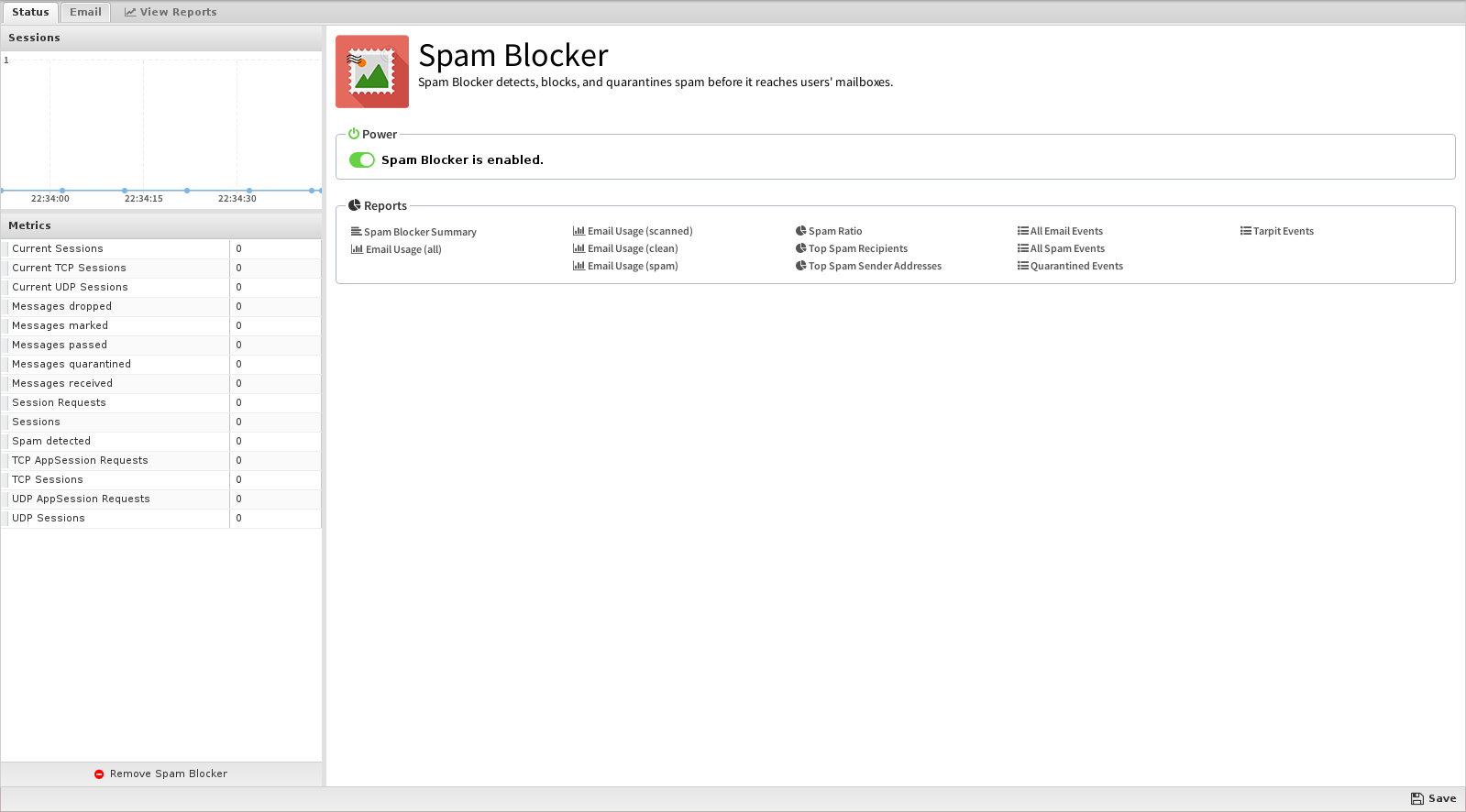Switch to the Status tab
Image resolution: width=1466 pixels, height=812 pixels.
coord(30,12)
